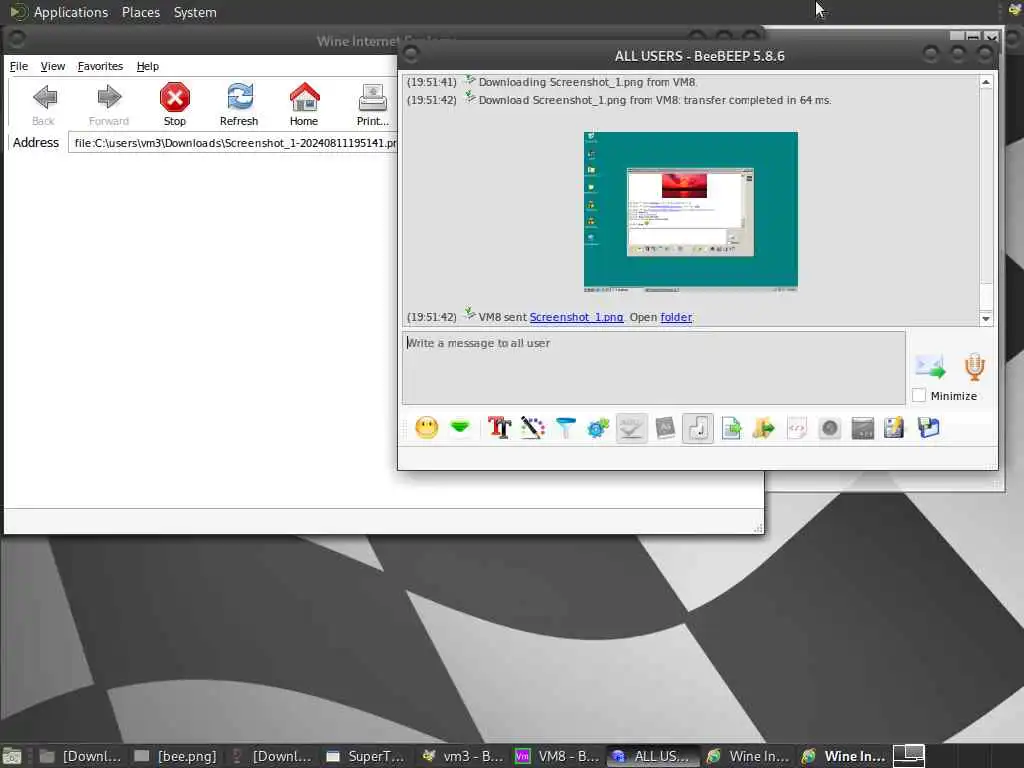Click the notepad with pencil icon

[895, 428]
